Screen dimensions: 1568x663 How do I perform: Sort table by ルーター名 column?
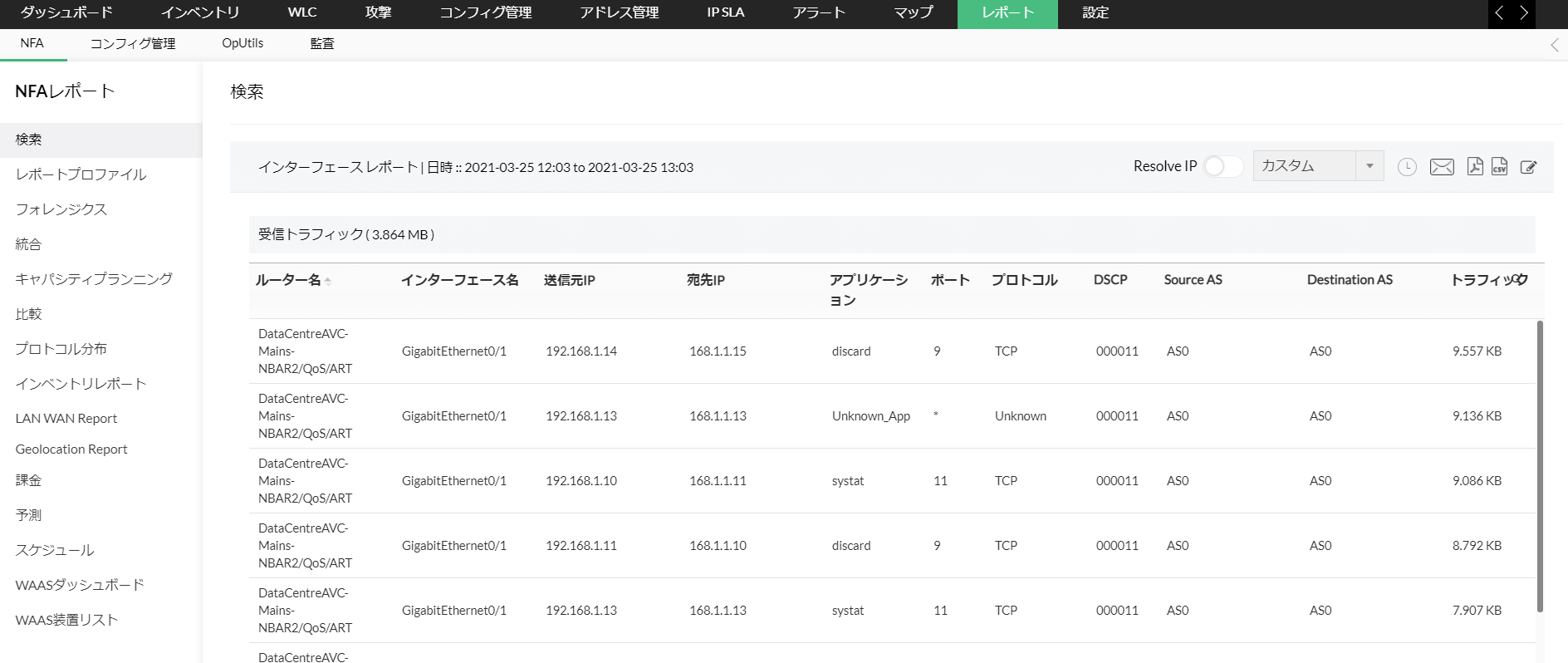pyautogui.click(x=288, y=281)
